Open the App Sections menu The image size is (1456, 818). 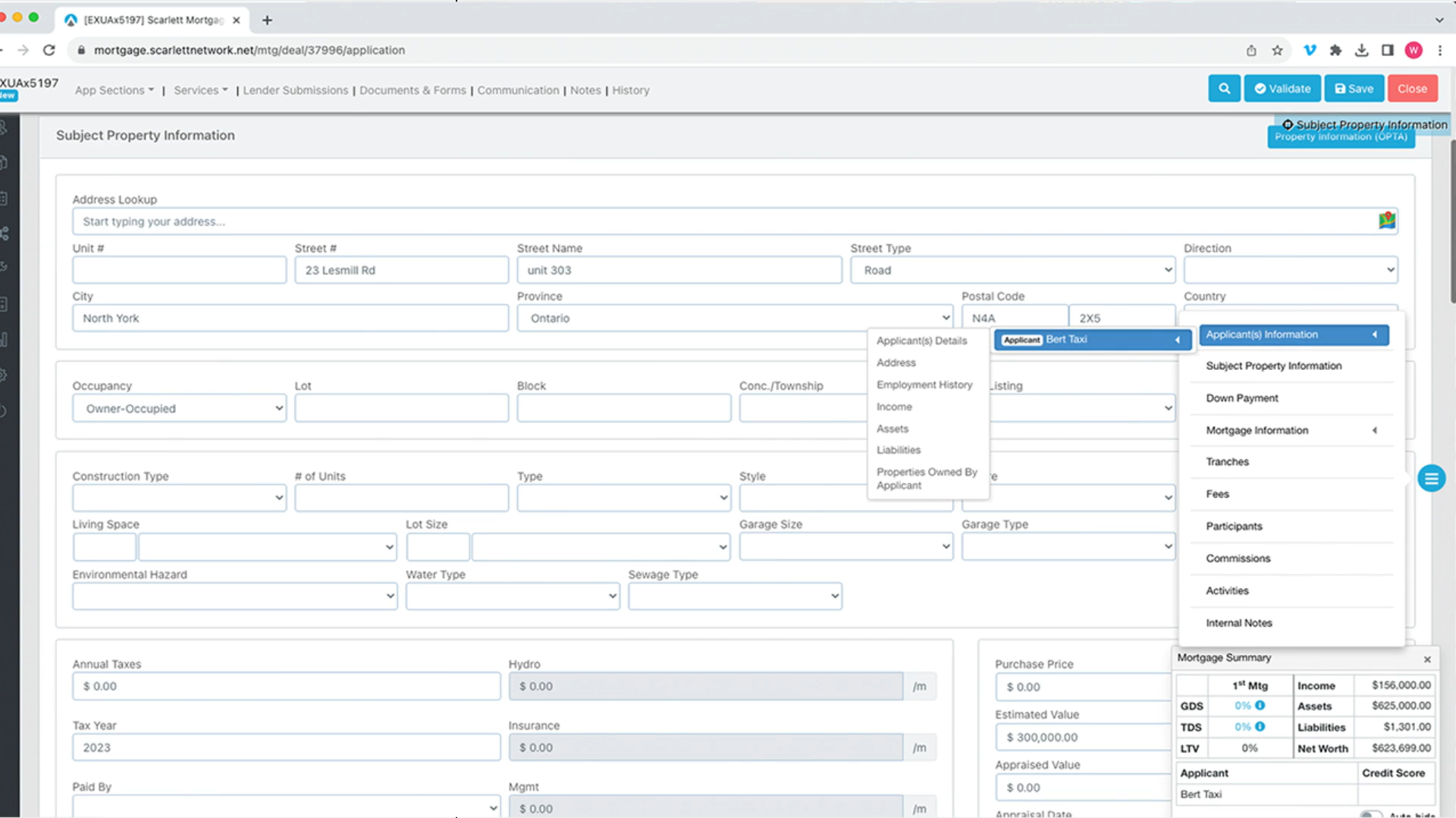click(114, 90)
